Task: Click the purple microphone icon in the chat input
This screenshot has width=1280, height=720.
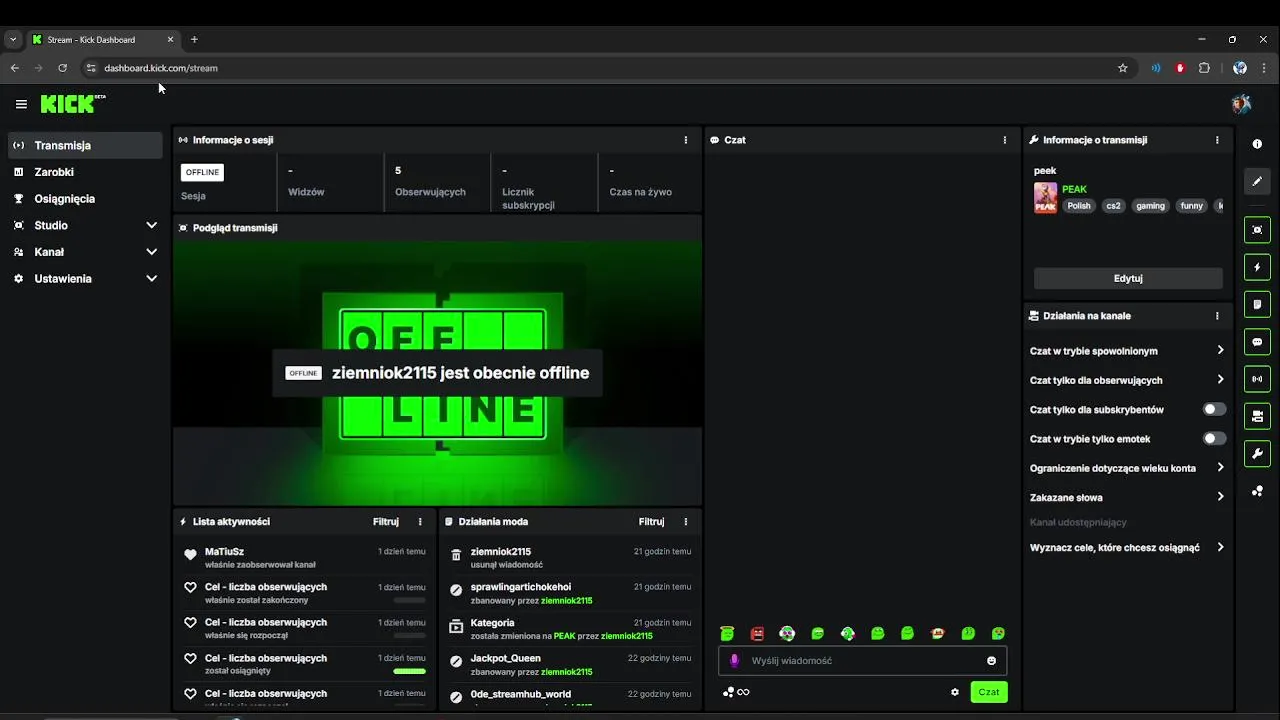Action: click(735, 660)
